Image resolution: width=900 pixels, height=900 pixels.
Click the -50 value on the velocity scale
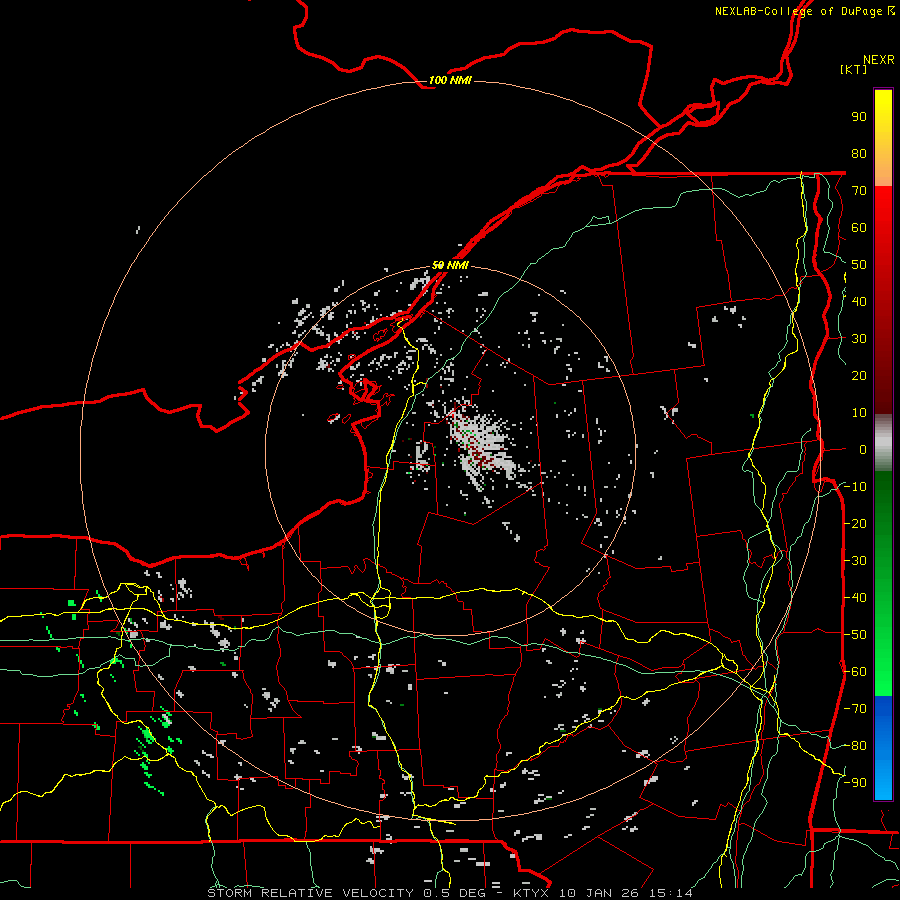[855, 634]
